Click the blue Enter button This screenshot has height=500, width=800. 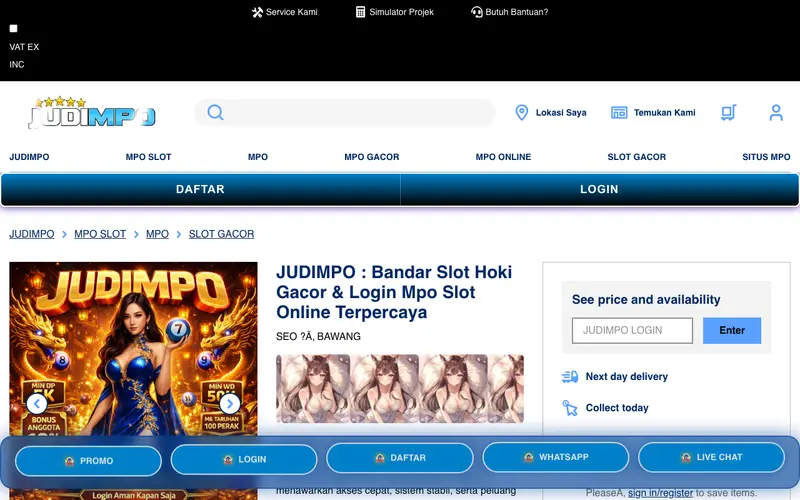[x=732, y=330]
